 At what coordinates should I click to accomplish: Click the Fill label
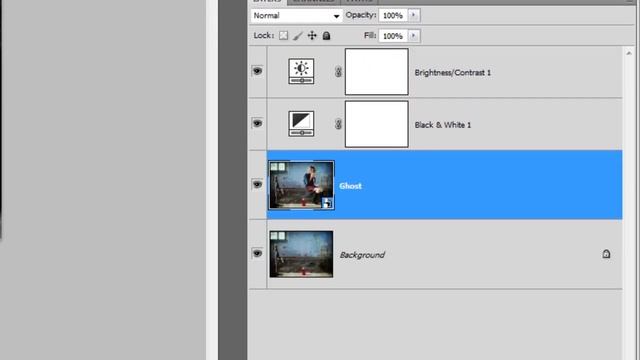click(x=370, y=36)
